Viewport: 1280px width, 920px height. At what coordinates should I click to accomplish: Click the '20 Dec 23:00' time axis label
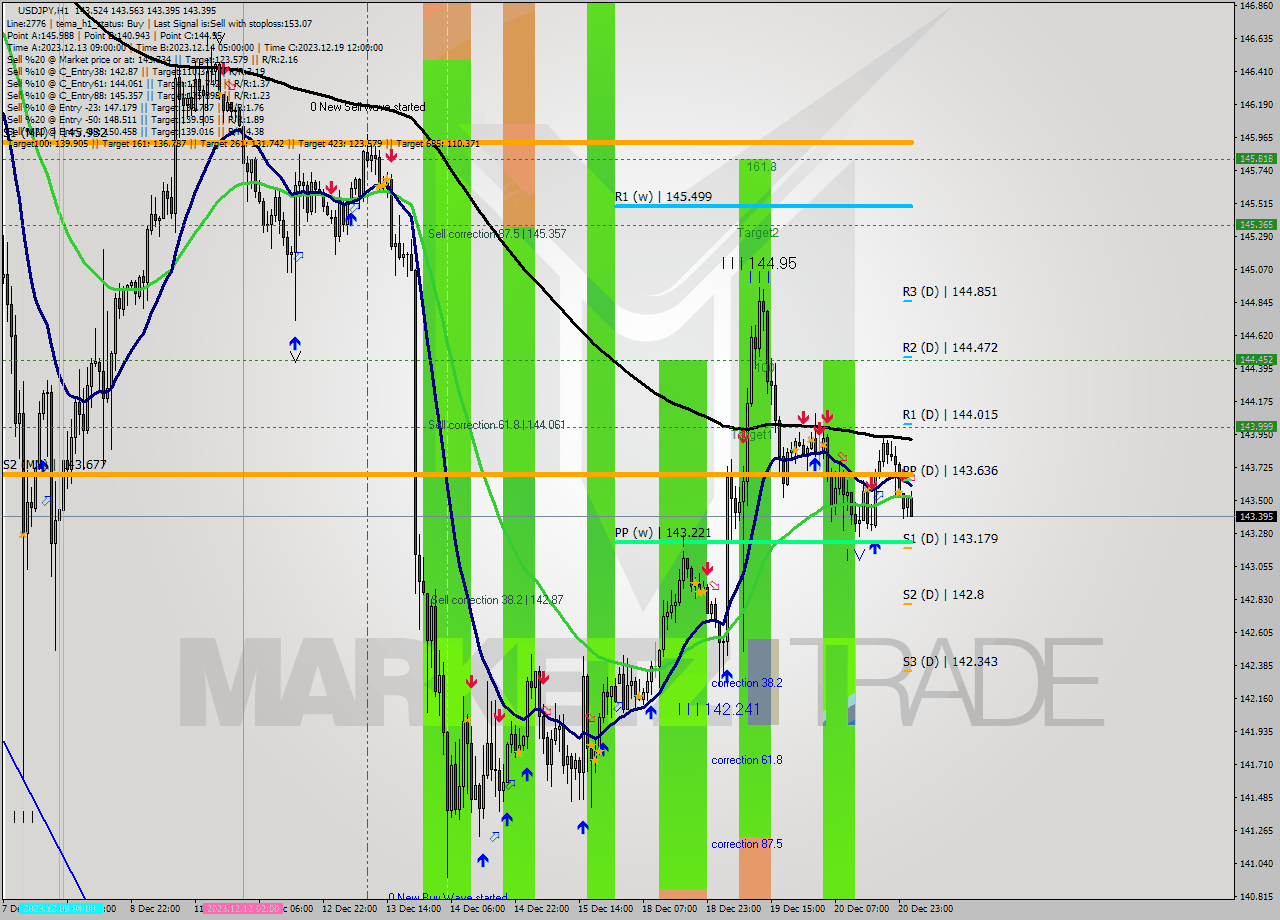(925, 909)
